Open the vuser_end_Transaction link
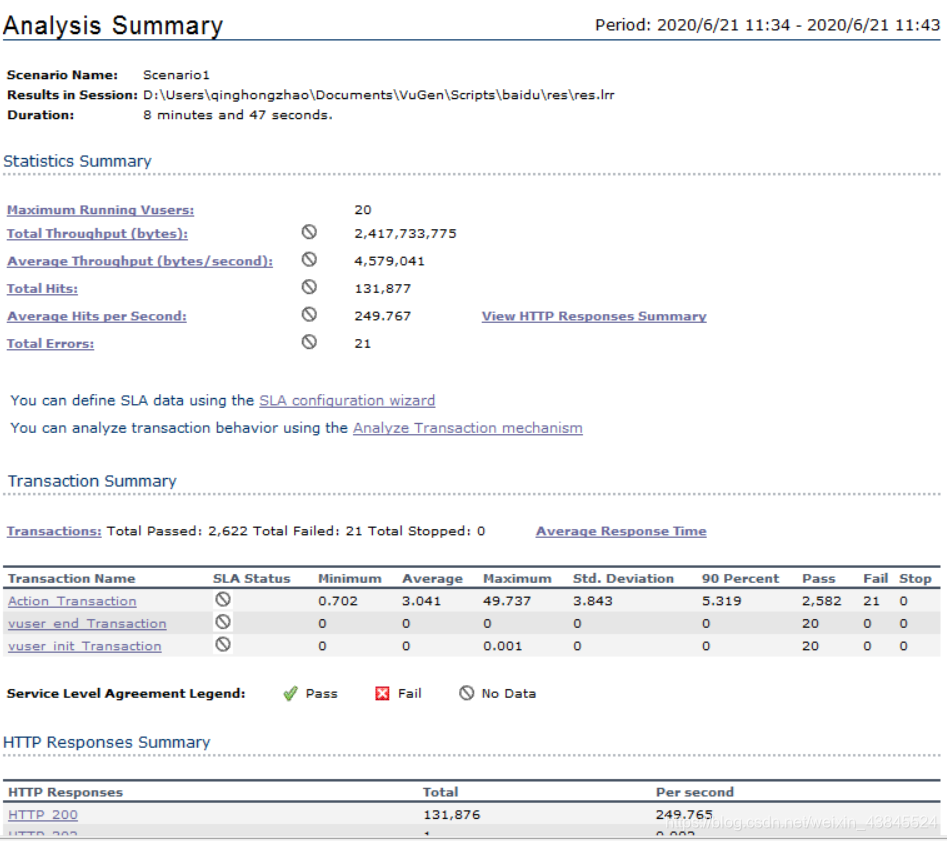 coord(87,624)
